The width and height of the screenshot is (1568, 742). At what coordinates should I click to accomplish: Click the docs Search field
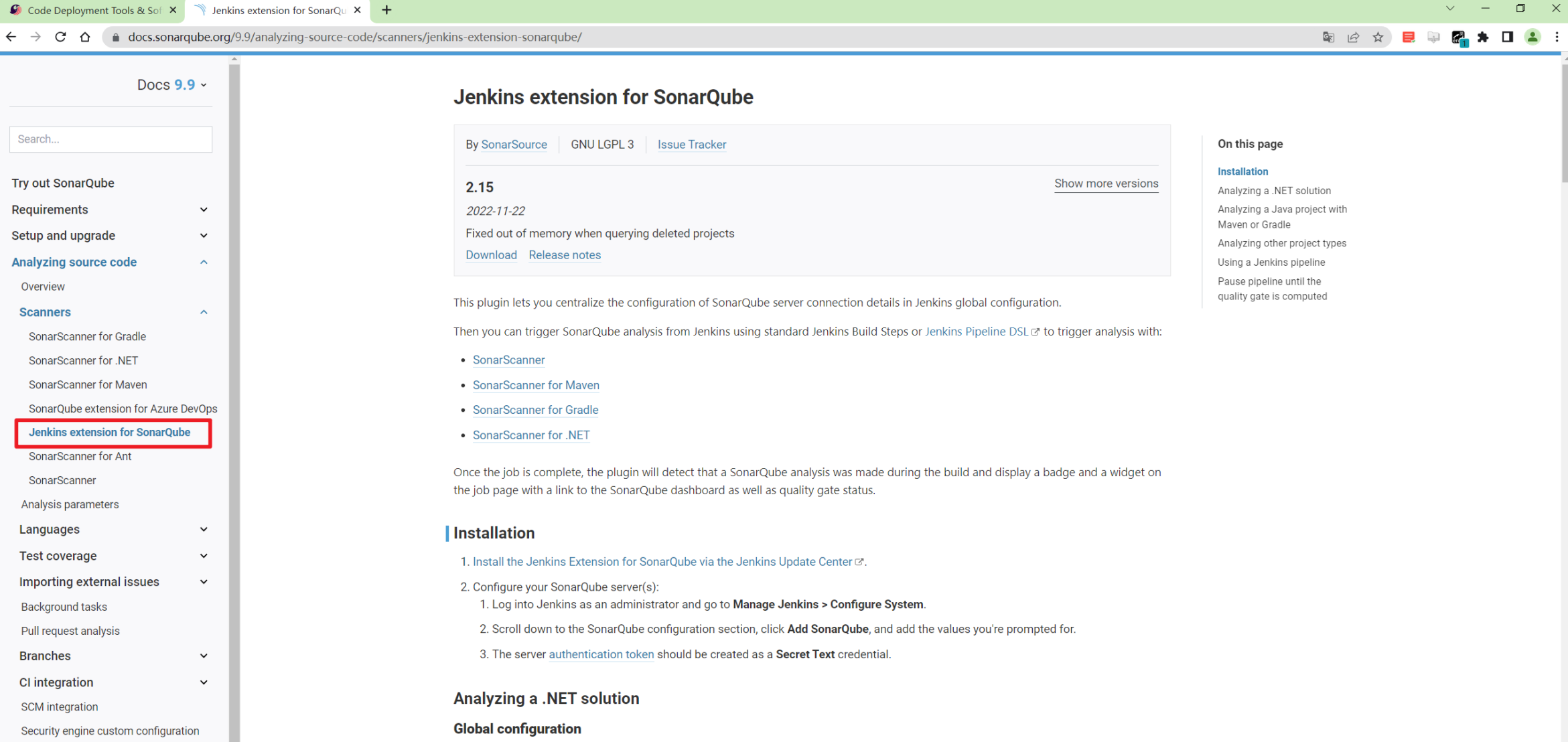point(111,139)
